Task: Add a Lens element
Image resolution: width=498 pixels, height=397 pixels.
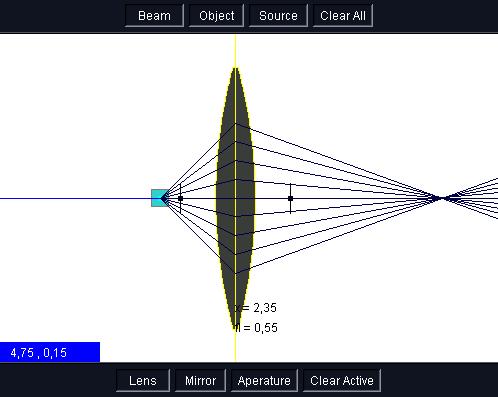Action: pyautogui.click(x=143, y=380)
